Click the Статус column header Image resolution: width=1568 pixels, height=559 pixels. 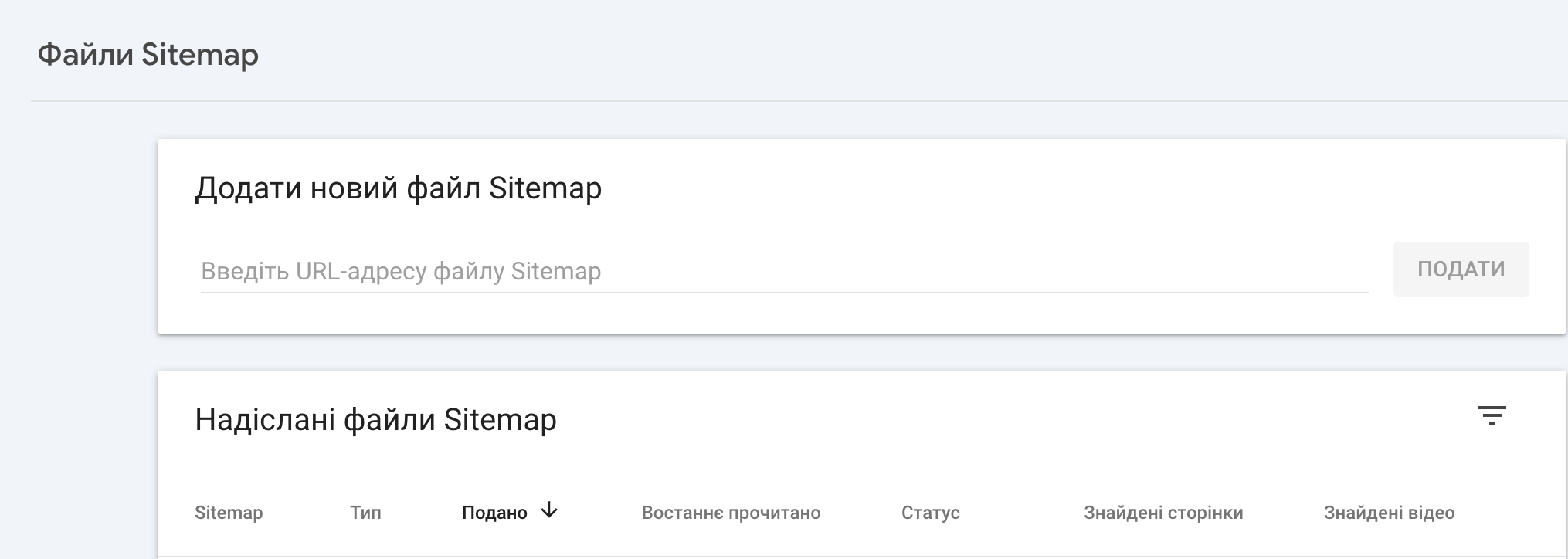tap(930, 513)
